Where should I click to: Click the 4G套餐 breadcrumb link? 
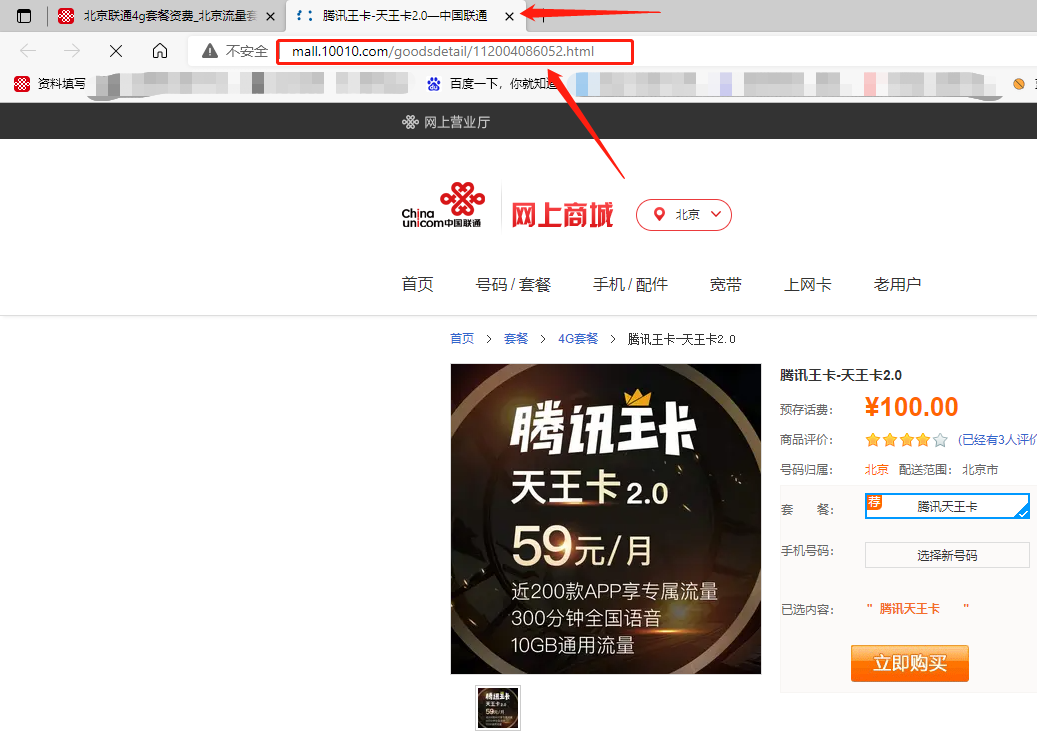click(578, 339)
